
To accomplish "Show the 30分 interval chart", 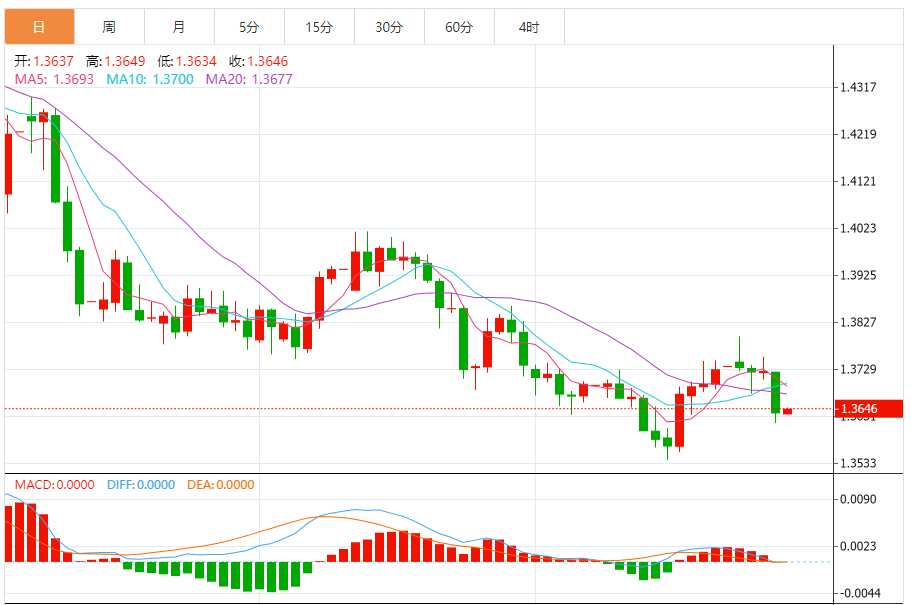I will (389, 27).
